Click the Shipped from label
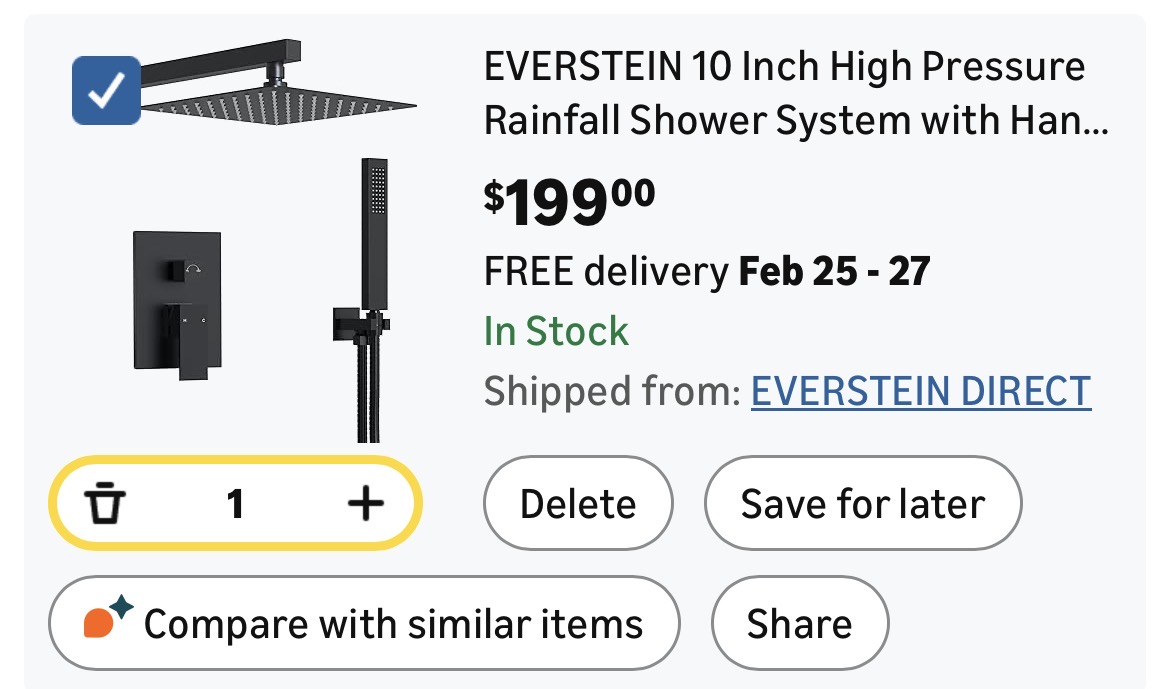 click(611, 391)
